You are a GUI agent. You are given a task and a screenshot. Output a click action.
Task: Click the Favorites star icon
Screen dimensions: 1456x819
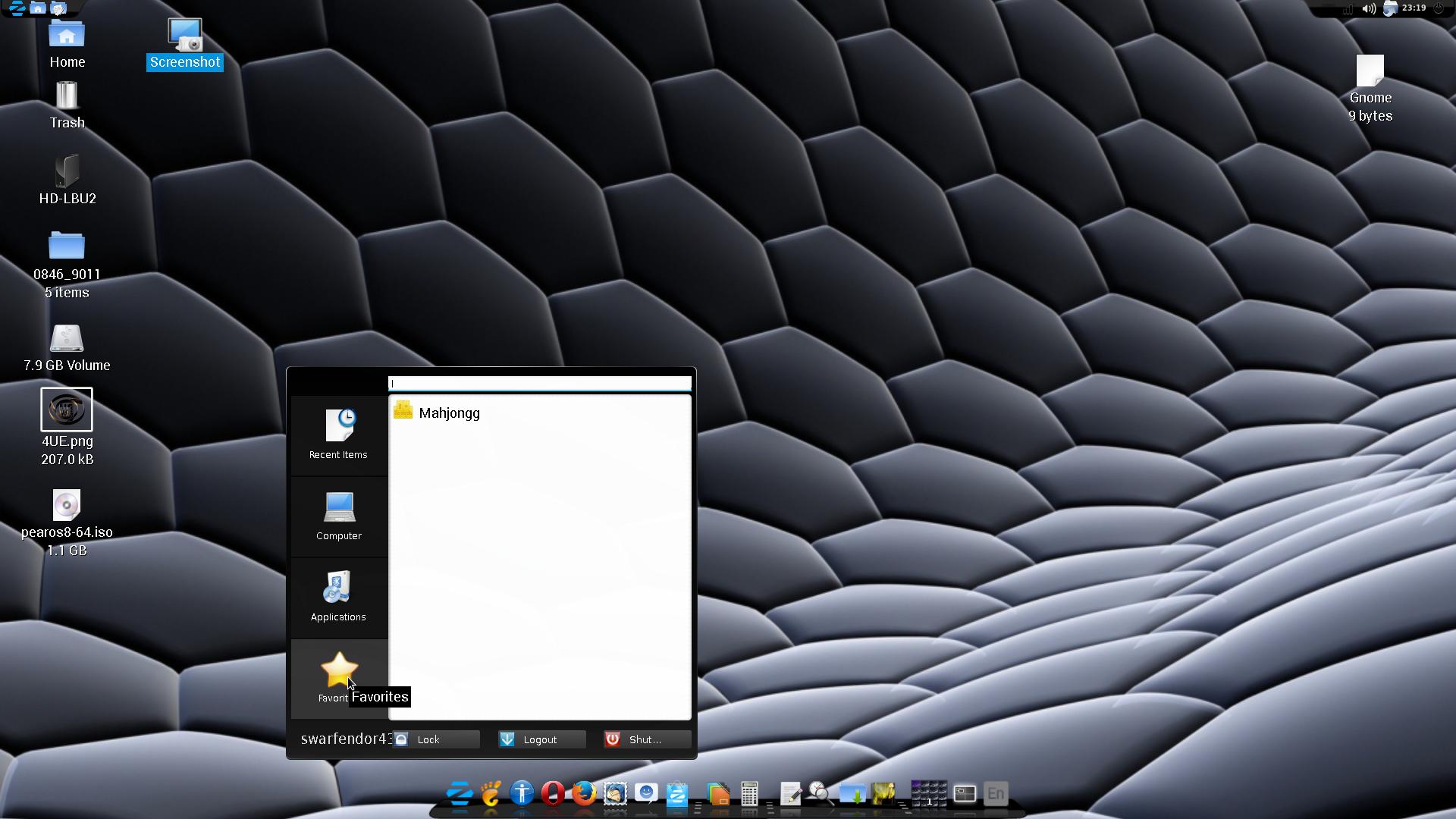338,670
